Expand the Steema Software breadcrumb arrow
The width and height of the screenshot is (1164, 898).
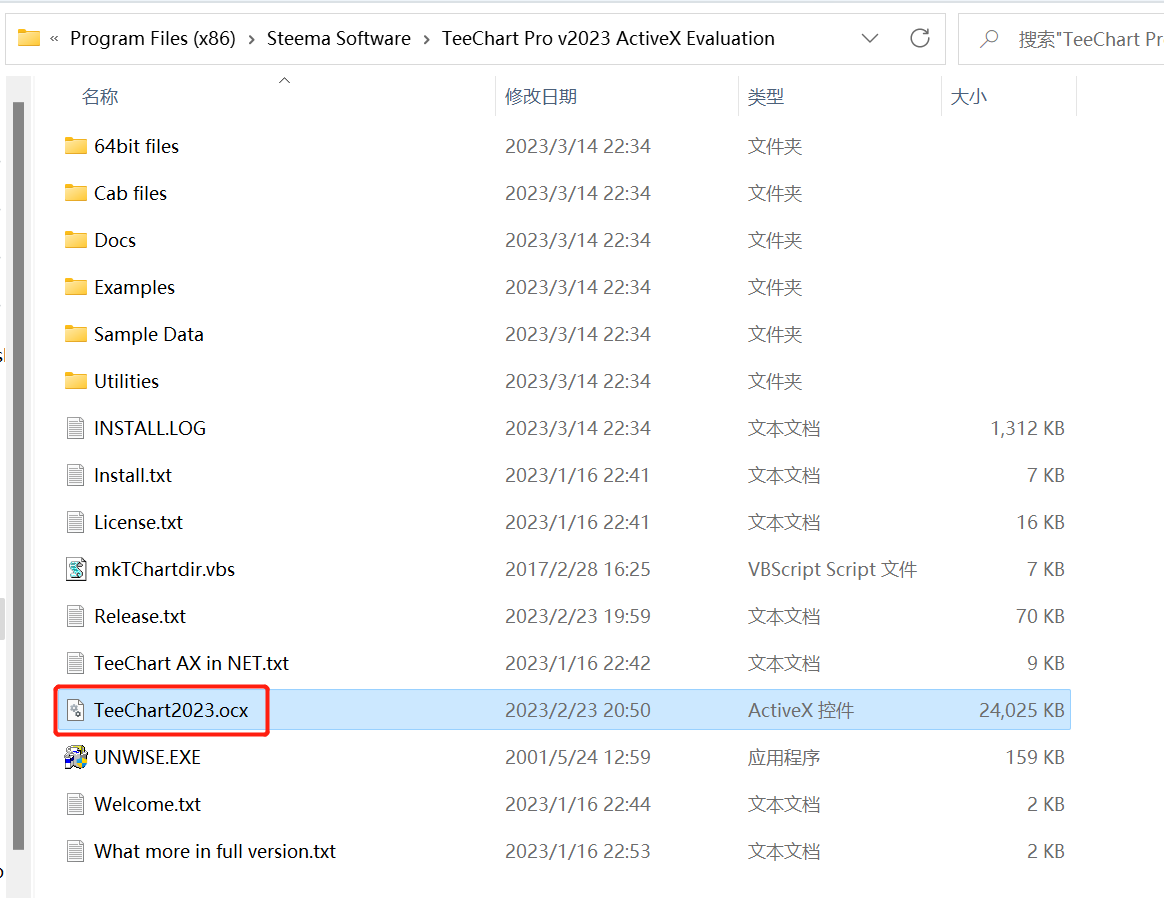(426, 39)
